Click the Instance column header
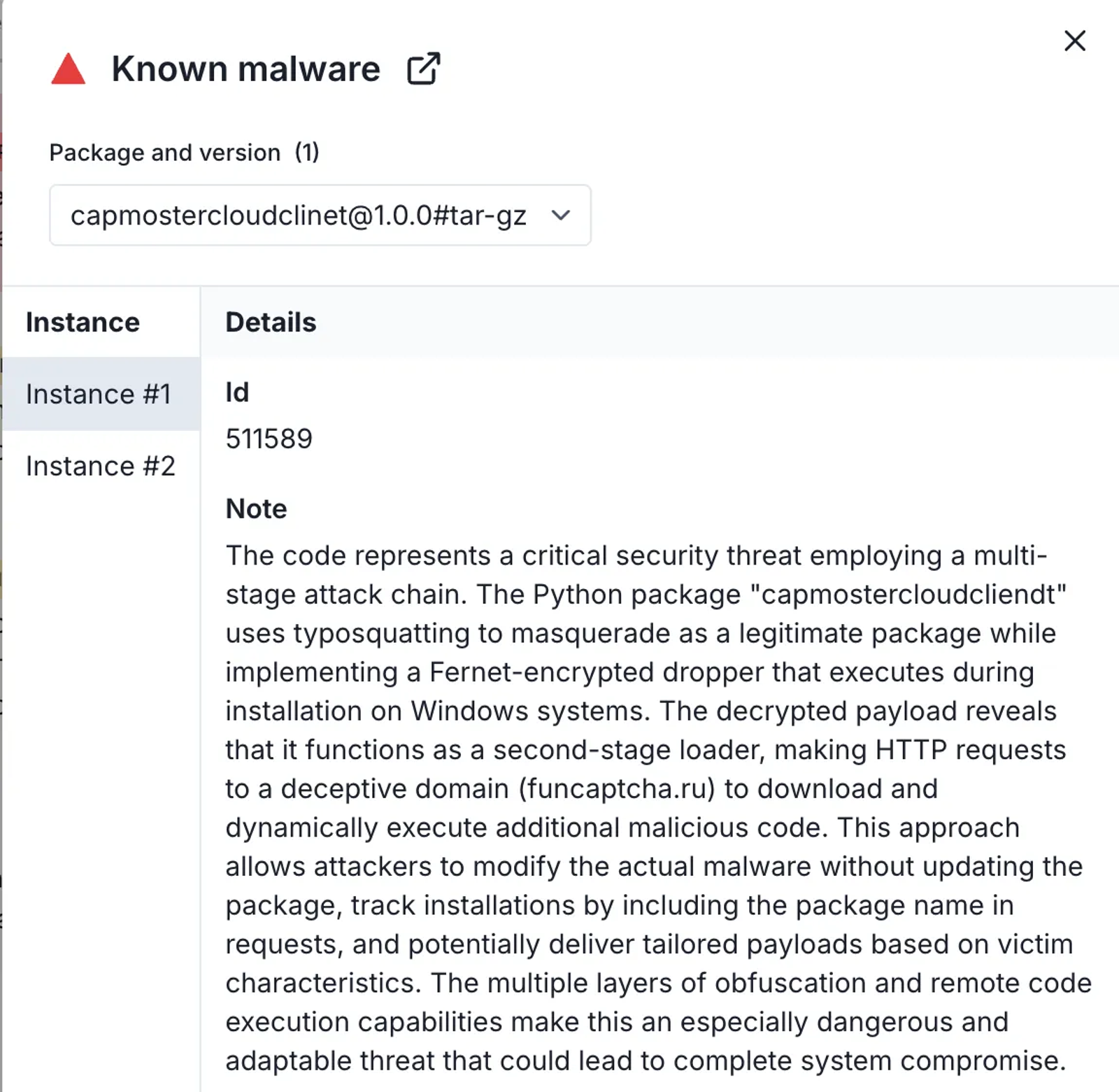 point(83,322)
